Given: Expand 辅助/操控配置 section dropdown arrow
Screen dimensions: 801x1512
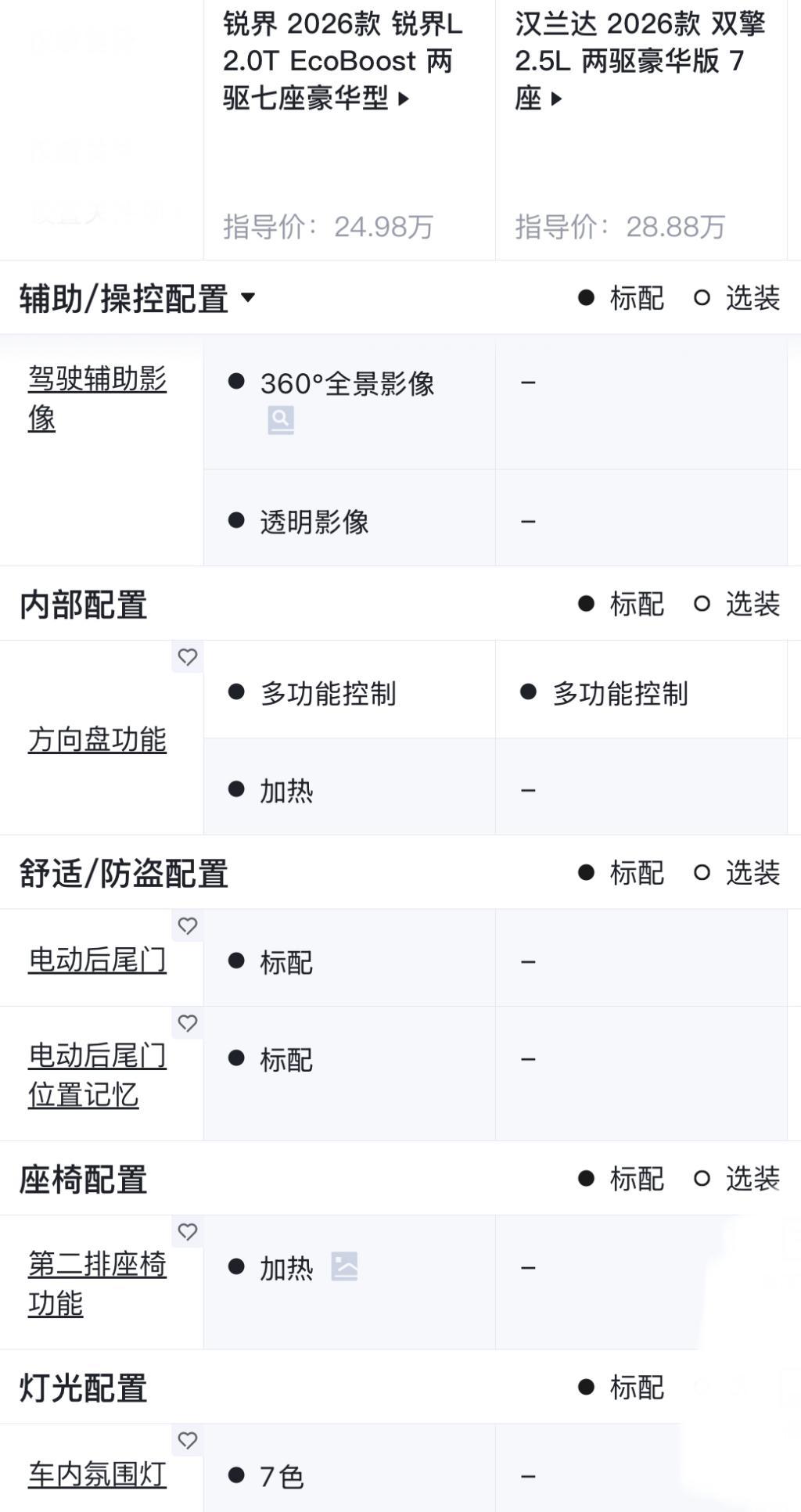Looking at the screenshot, I should click(248, 297).
